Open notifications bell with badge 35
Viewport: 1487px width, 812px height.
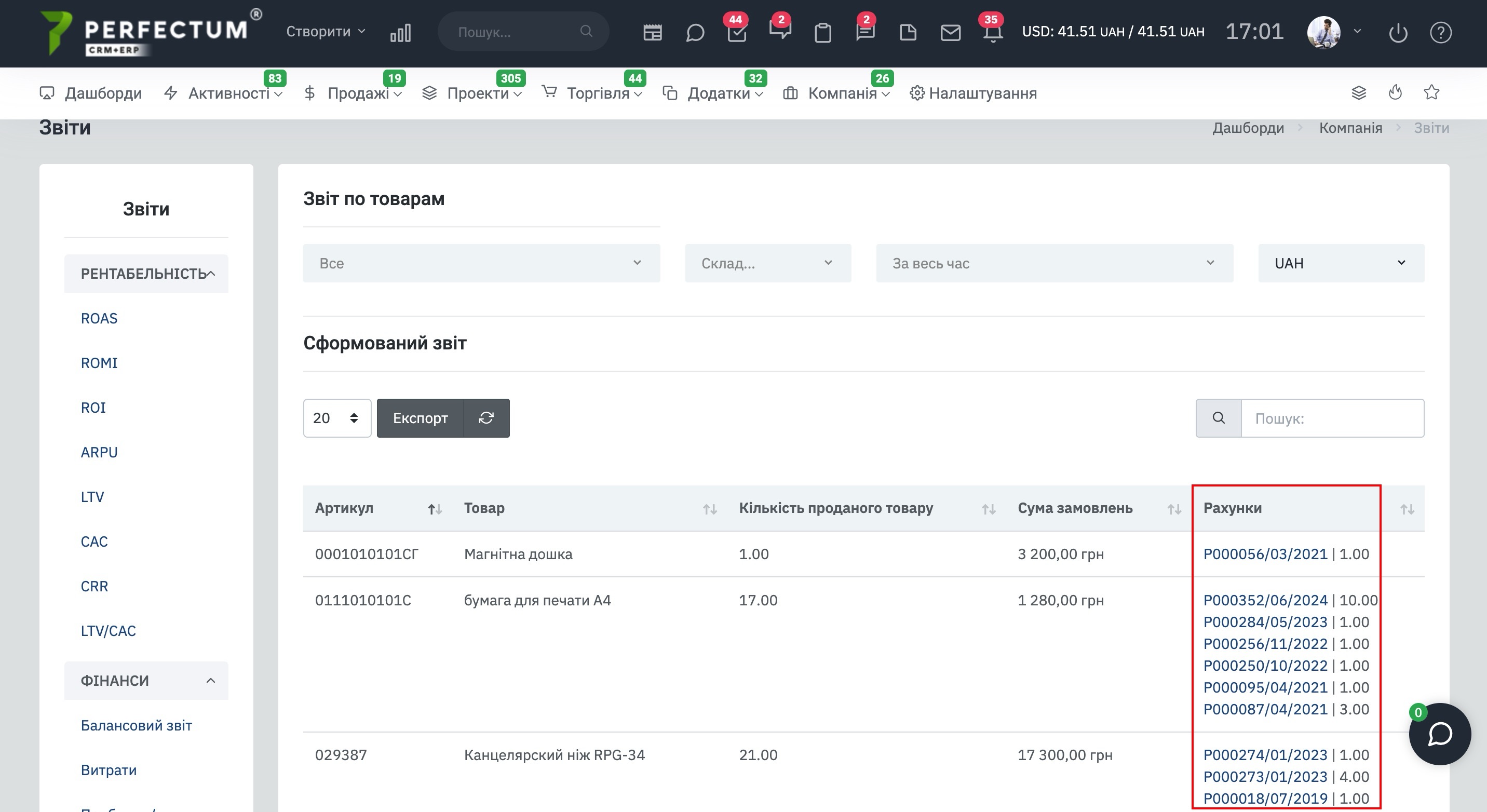992,33
